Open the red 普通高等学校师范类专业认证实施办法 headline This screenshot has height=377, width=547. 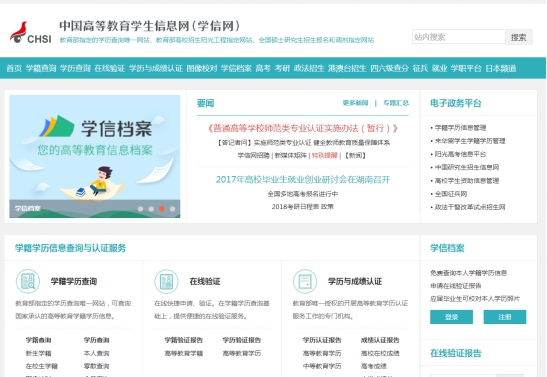302,128
